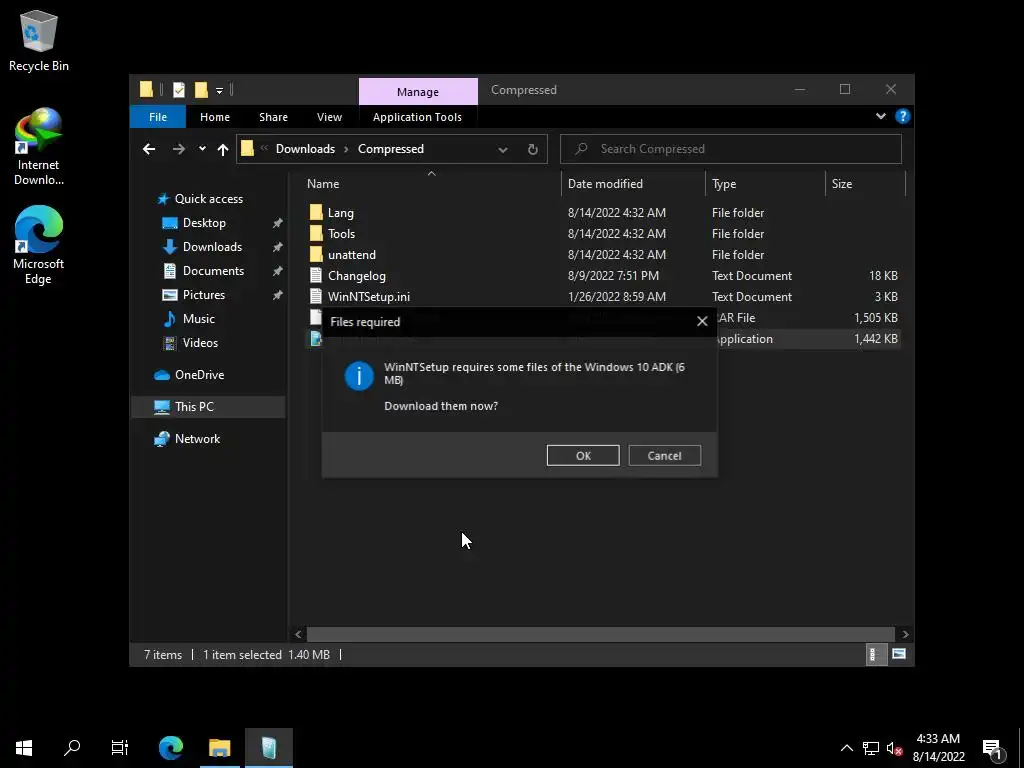
Task: Open the Action Center notifications icon
Action: [993, 749]
